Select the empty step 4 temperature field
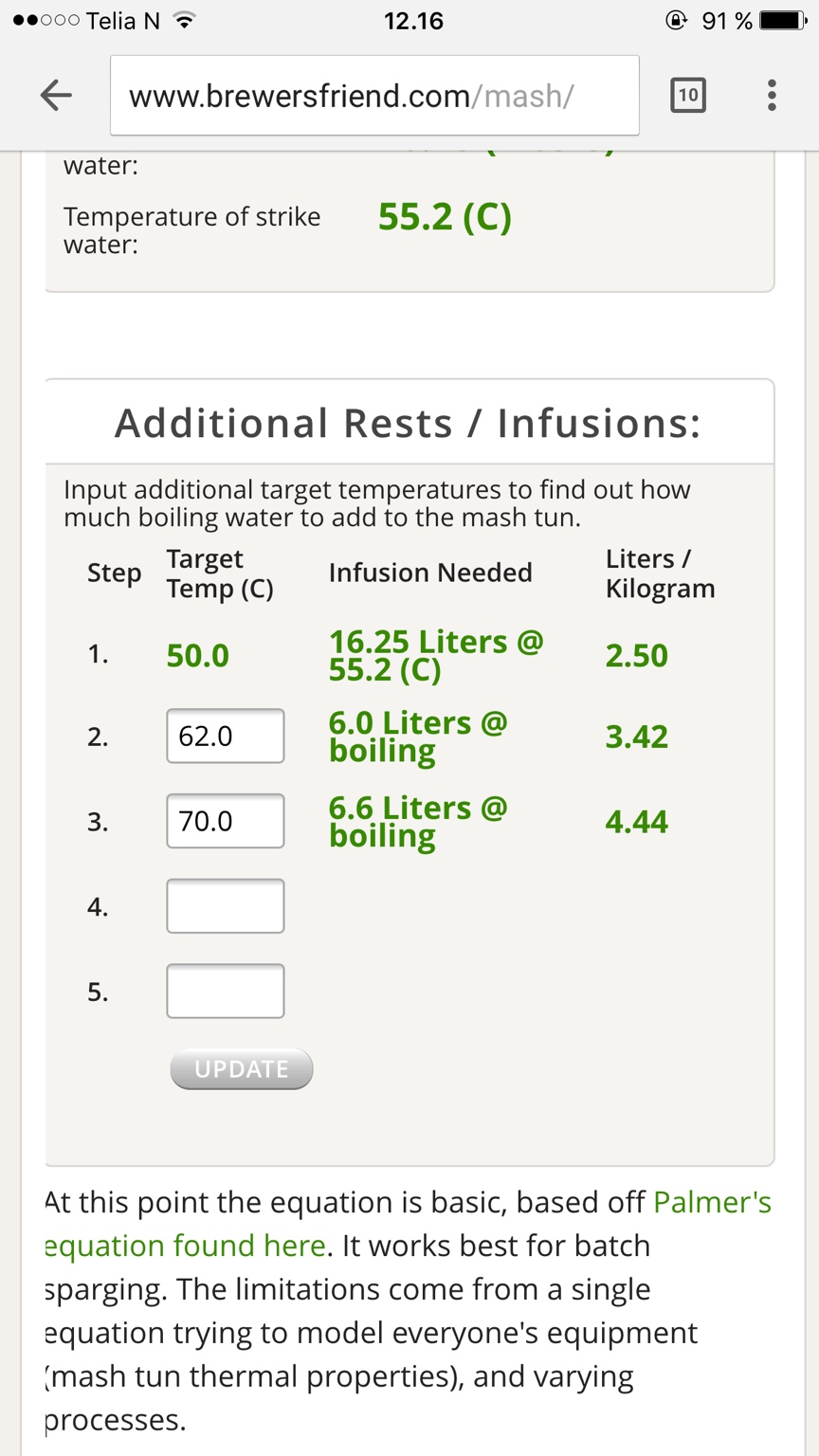Image resolution: width=819 pixels, height=1456 pixels. [x=226, y=906]
